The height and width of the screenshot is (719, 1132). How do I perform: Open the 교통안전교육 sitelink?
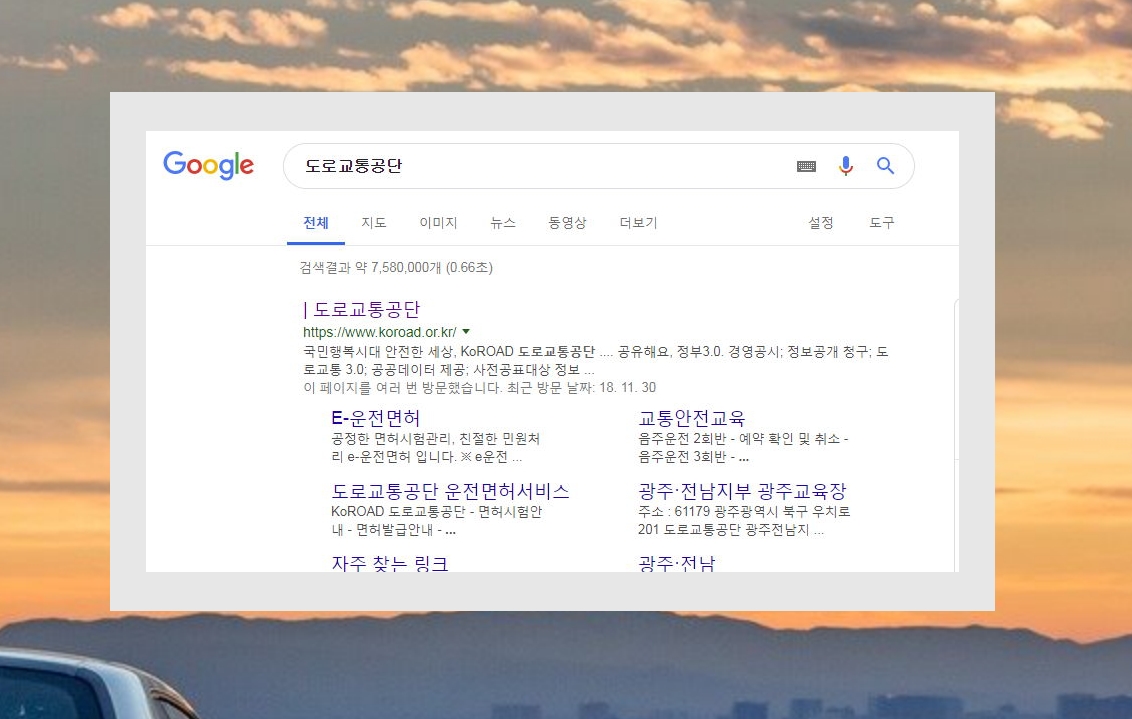[x=692, y=418]
